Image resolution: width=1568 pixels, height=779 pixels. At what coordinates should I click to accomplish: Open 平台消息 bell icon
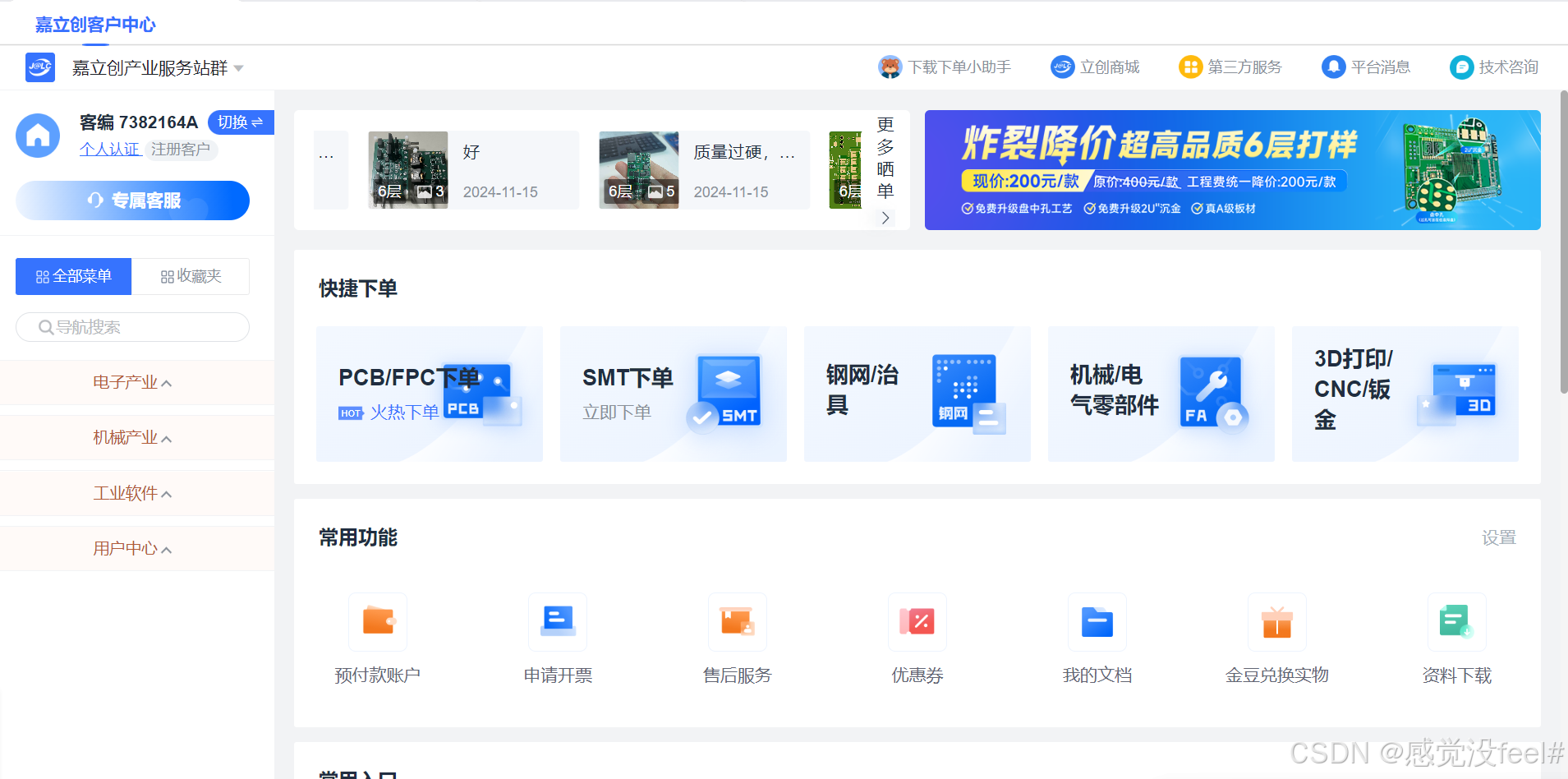(x=1334, y=67)
